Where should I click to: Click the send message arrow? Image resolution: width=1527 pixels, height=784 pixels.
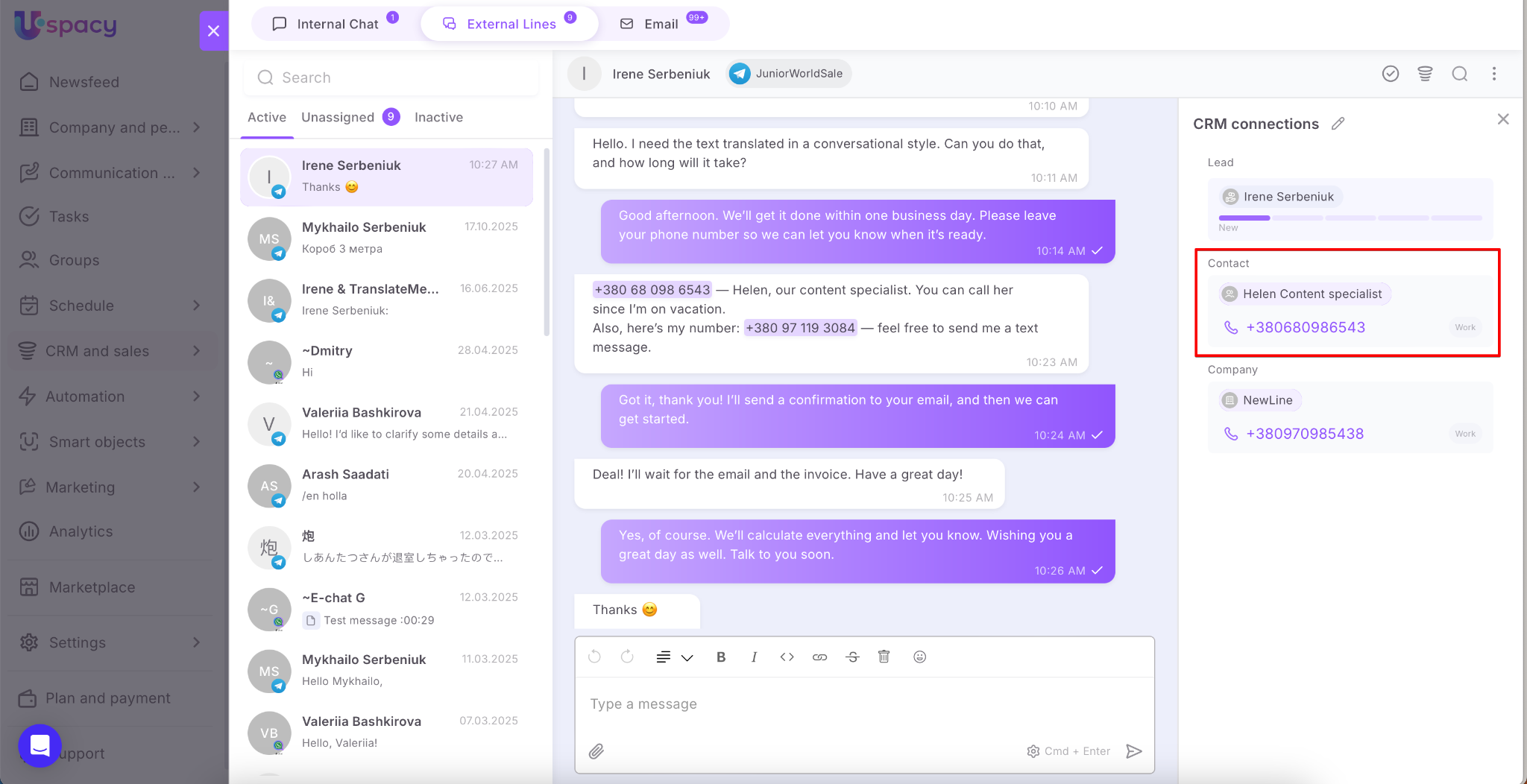[1133, 751]
